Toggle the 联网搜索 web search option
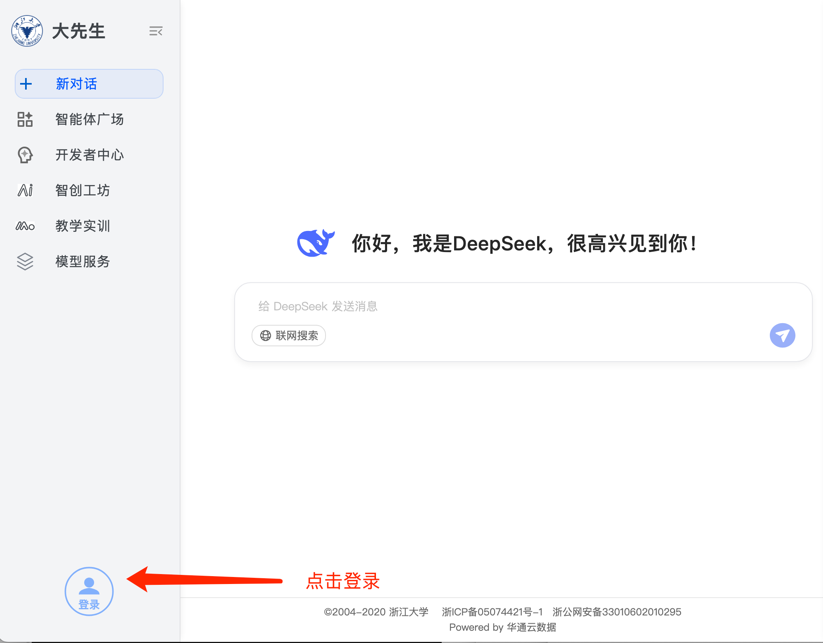Viewport: 823px width, 643px height. [x=289, y=336]
